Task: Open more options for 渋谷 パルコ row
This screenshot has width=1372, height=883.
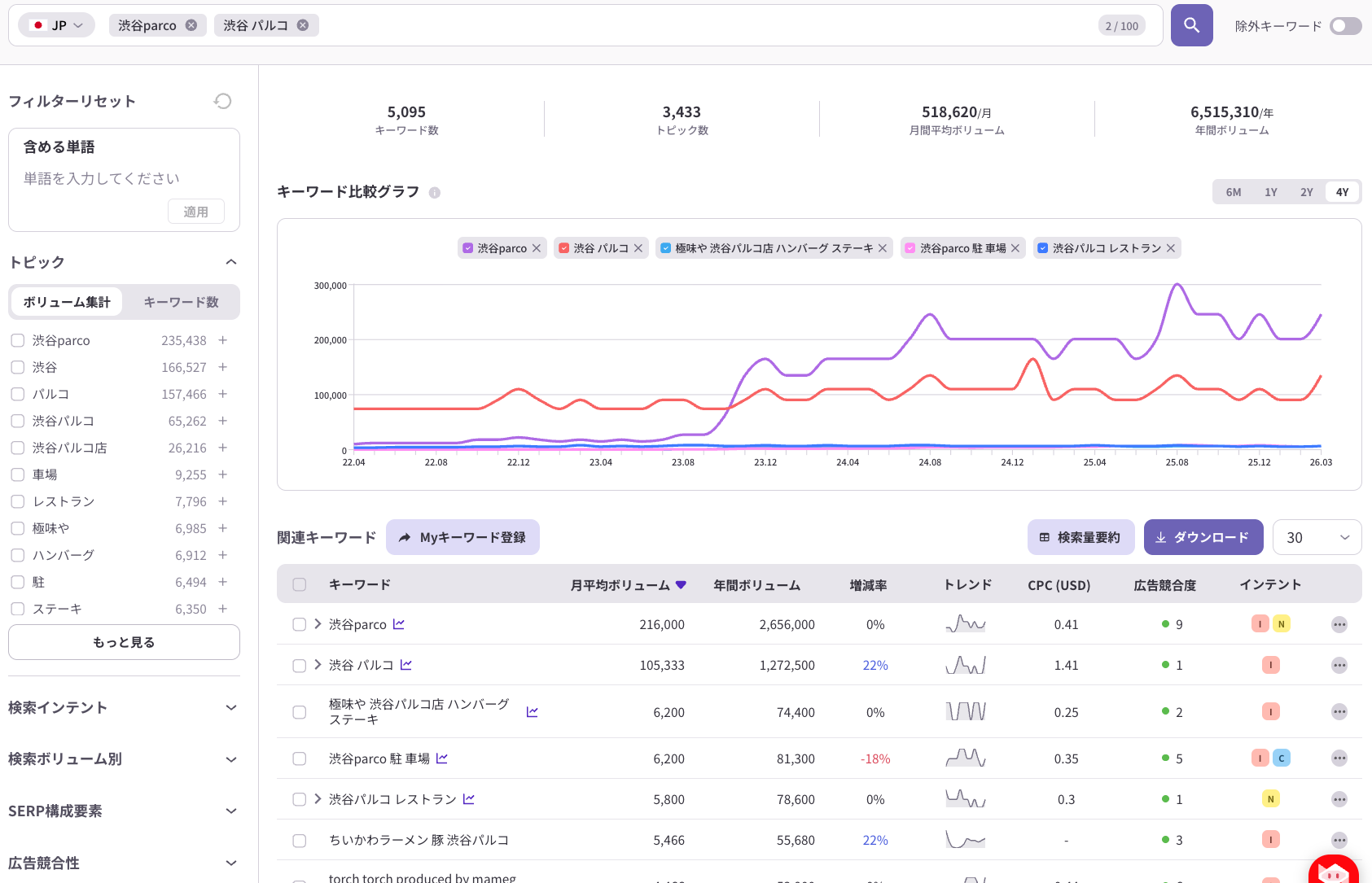Action: (x=1339, y=666)
